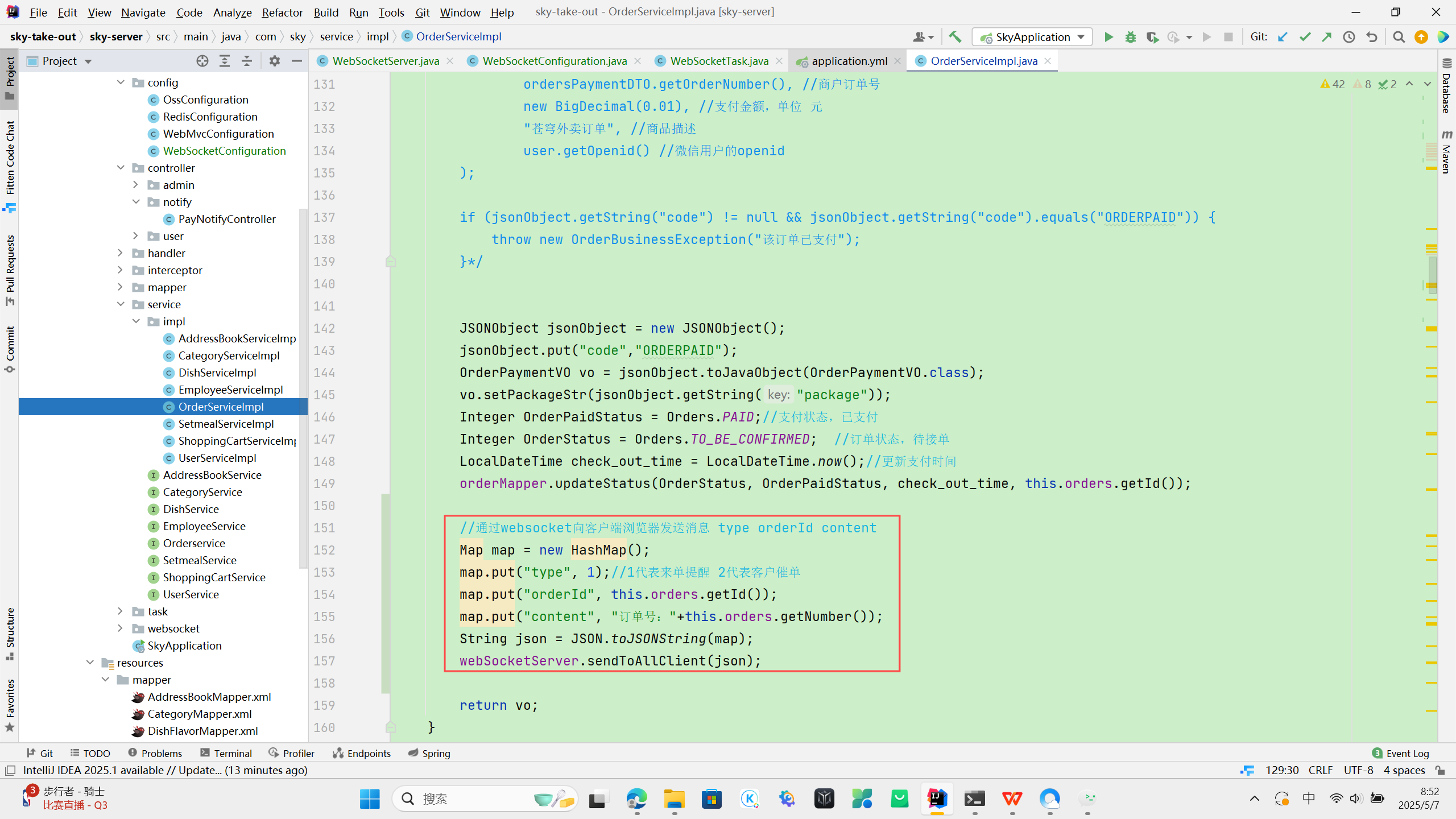The image size is (1456, 819).
Task: Open Project panel settings gear
Action: [274, 61]
